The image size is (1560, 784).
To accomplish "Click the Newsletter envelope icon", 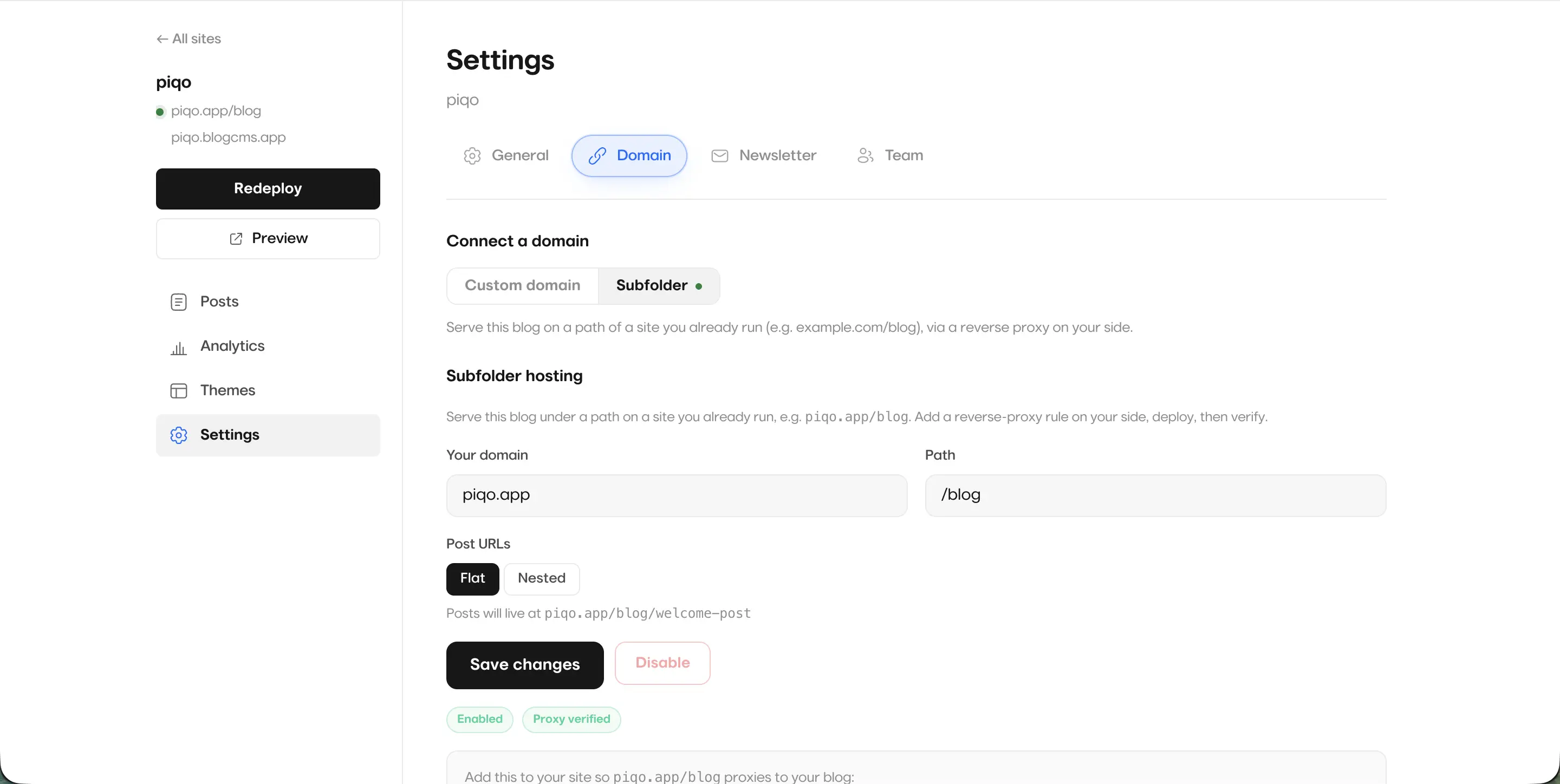I will pyautogui.click(x=719, y=155).
